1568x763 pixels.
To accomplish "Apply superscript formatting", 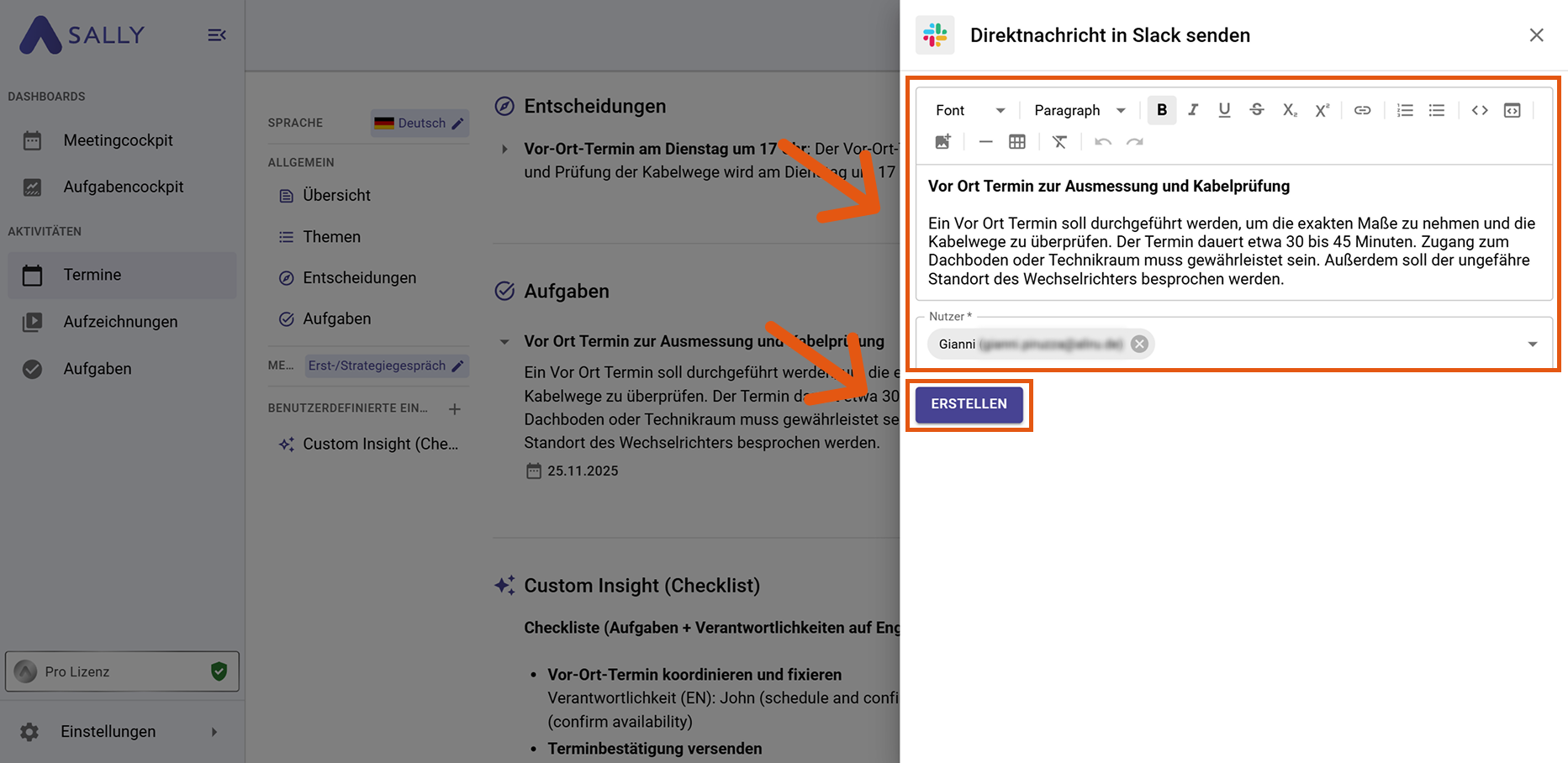I will [x=1322, y=110].
